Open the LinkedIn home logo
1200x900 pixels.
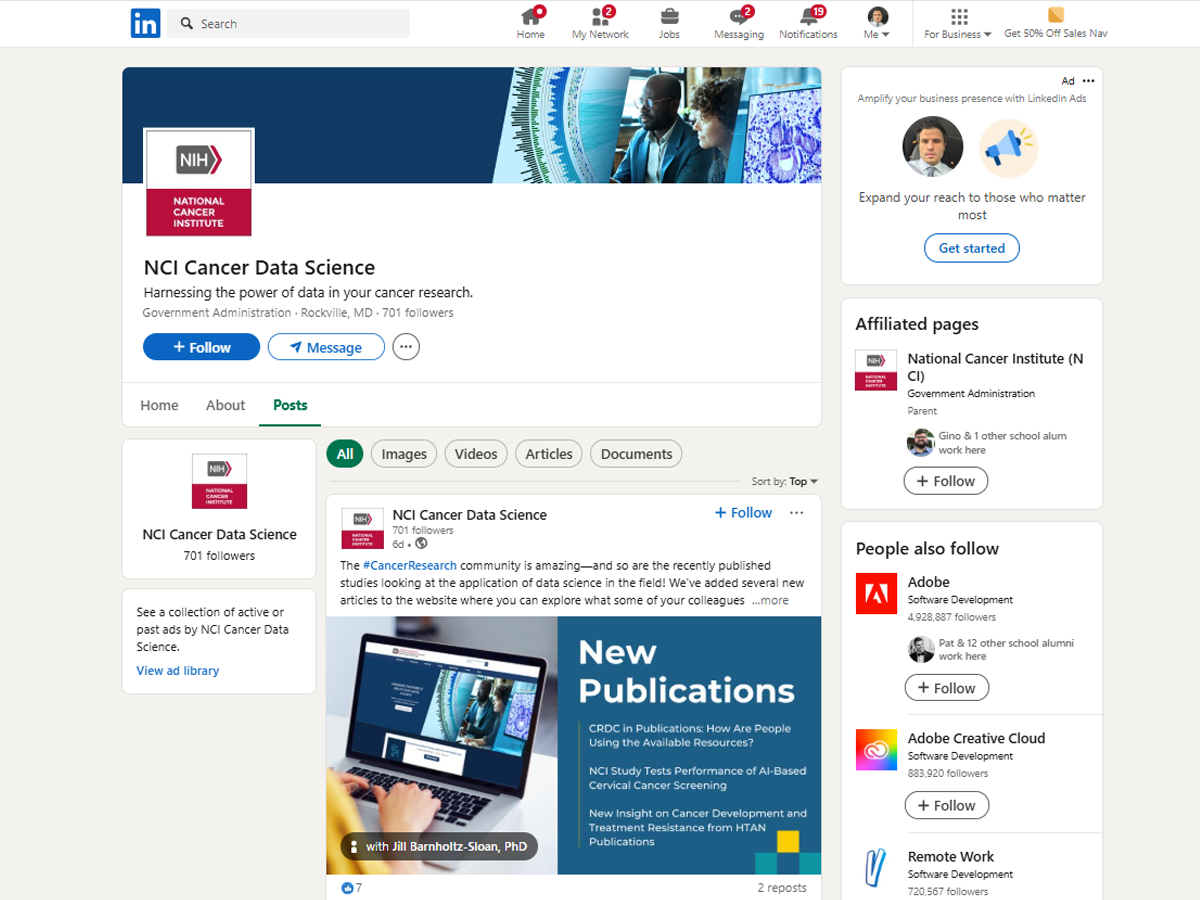point(145,23)
